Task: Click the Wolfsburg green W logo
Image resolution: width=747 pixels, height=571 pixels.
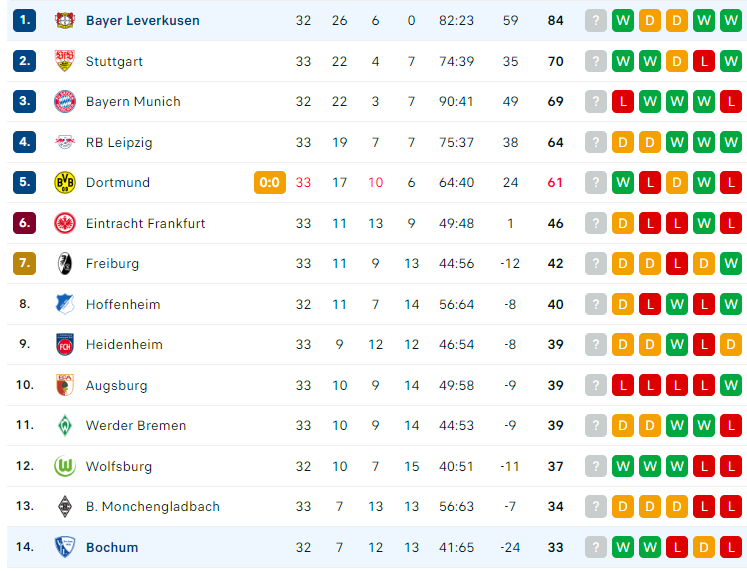Action: click(65, 466)
